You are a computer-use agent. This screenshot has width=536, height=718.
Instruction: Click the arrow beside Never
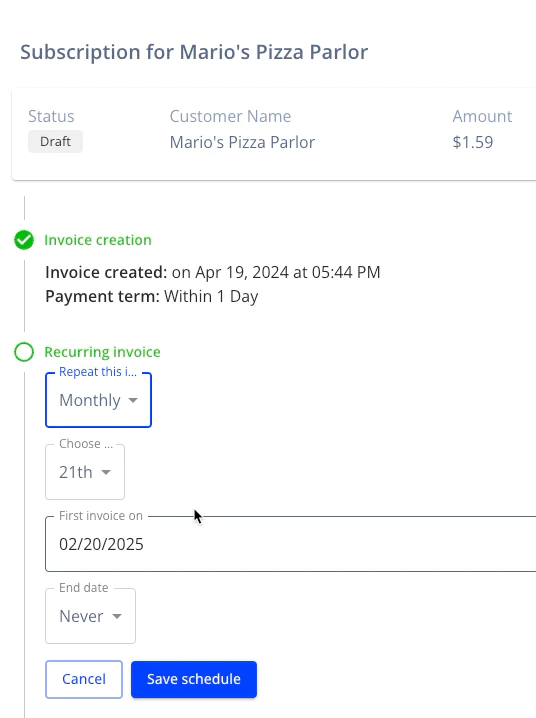click(x=117, y=616)
